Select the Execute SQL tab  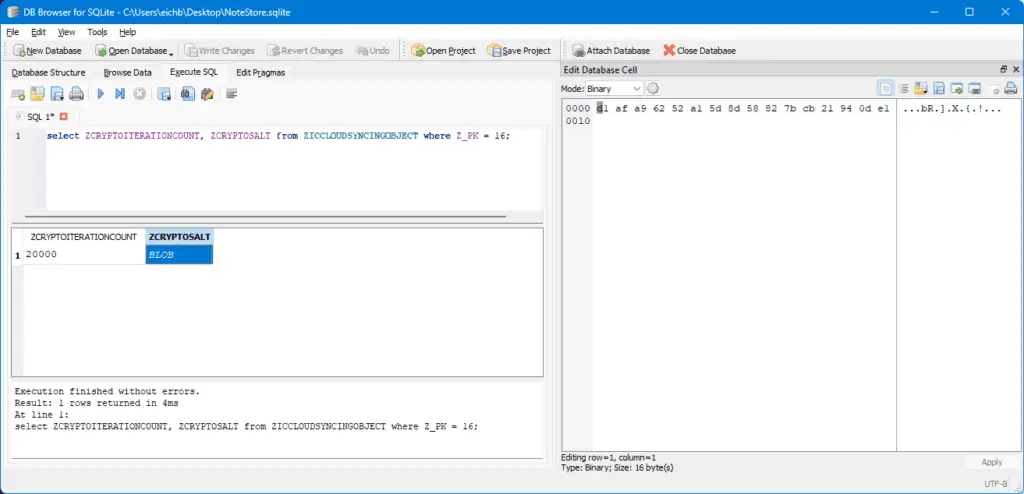[x=193, y=72]
